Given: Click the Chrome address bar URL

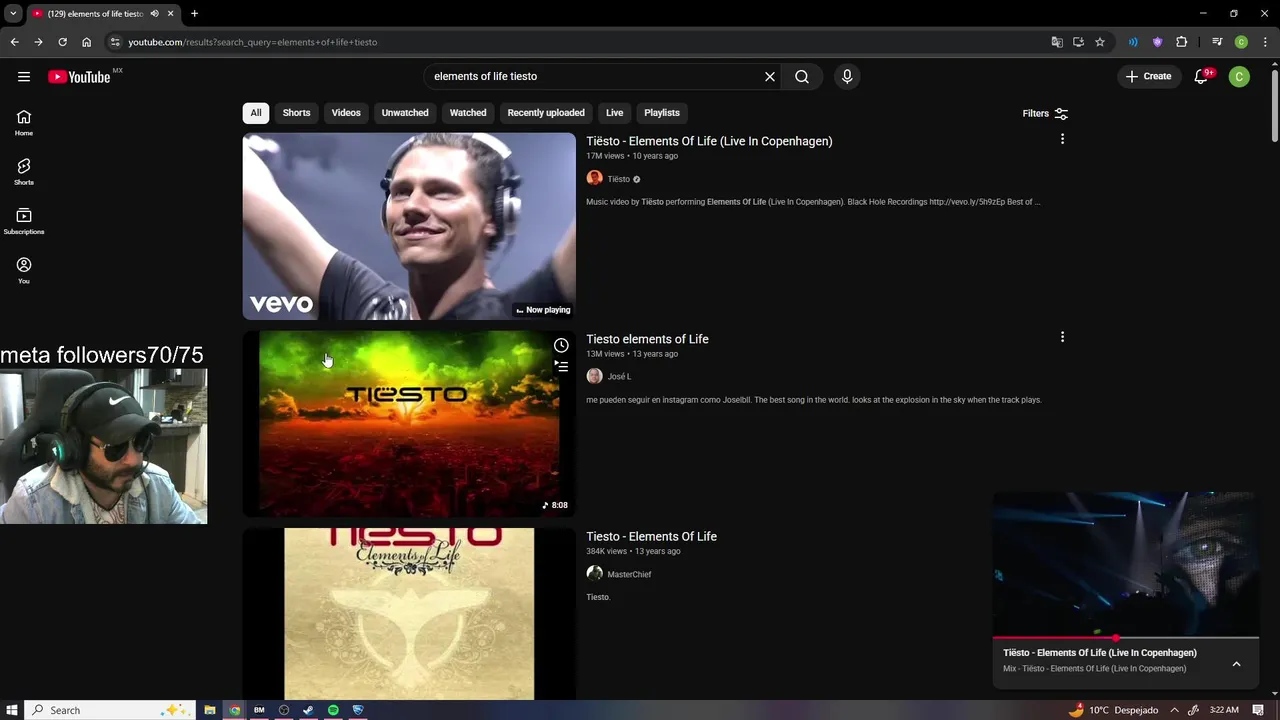Looking at the screenshot, I should [252, 42].
